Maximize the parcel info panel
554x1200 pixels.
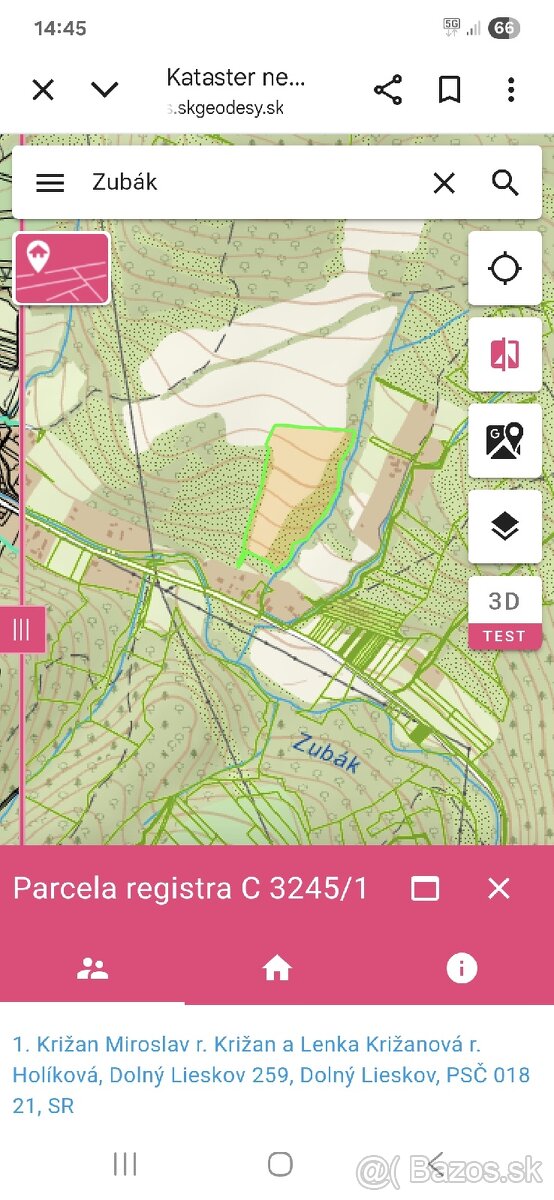coord(425,888)
